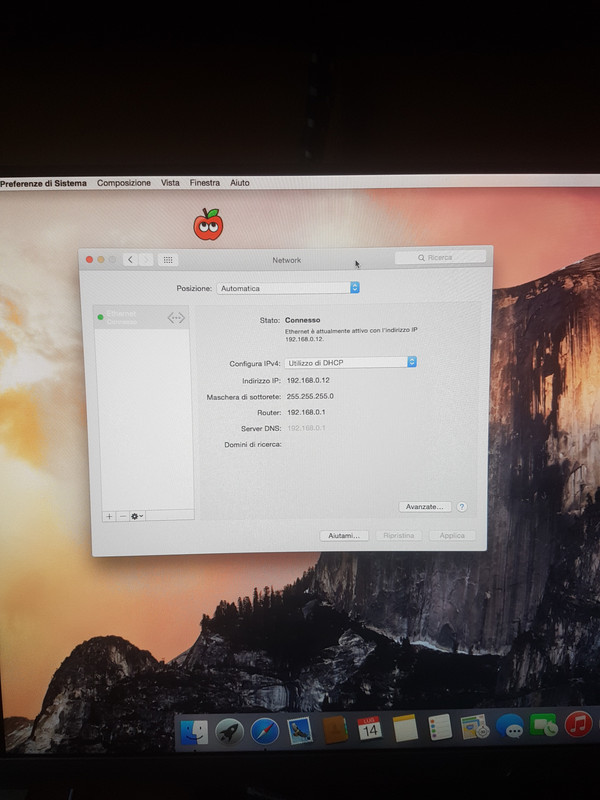Image resolution: width=600 pixels, height=800 pixels.
Task: Click the Server DNS field value
Action: [306, 428]
